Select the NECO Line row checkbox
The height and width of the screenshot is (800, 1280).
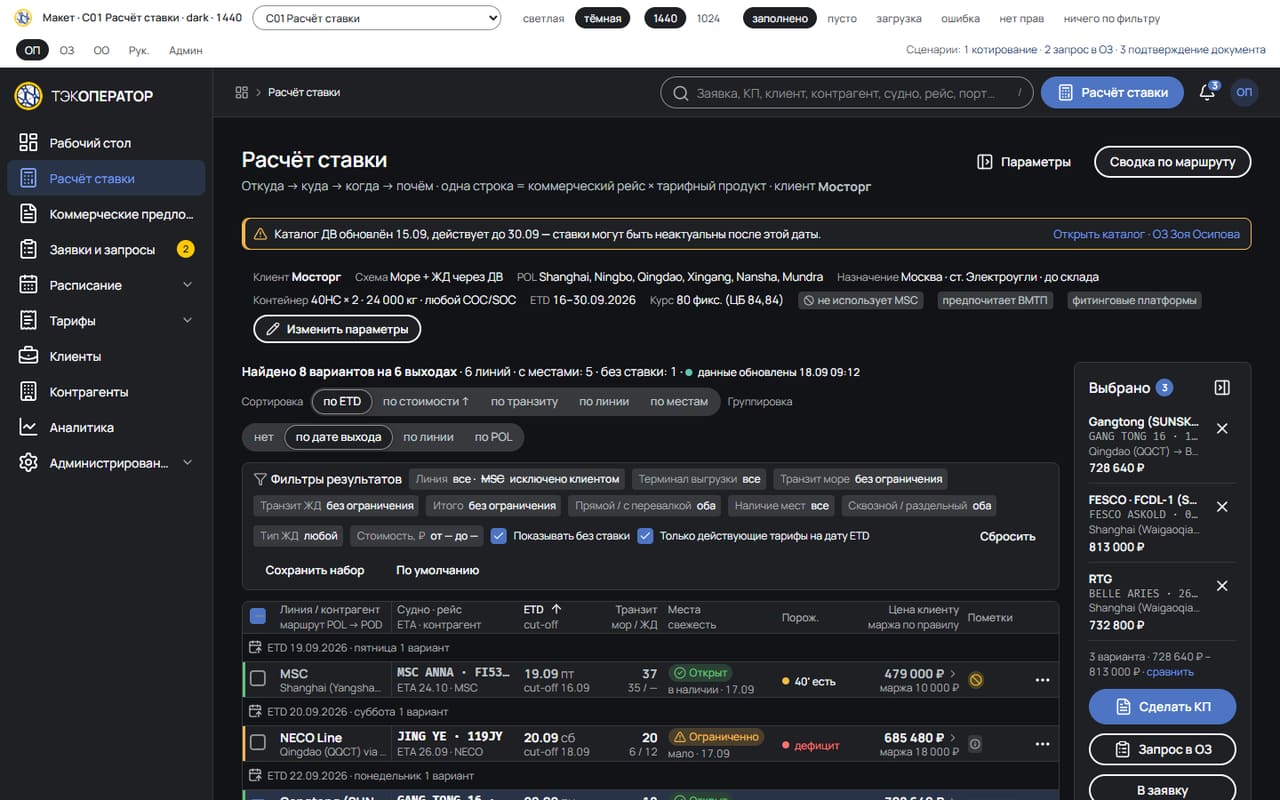tap(258, 743)
